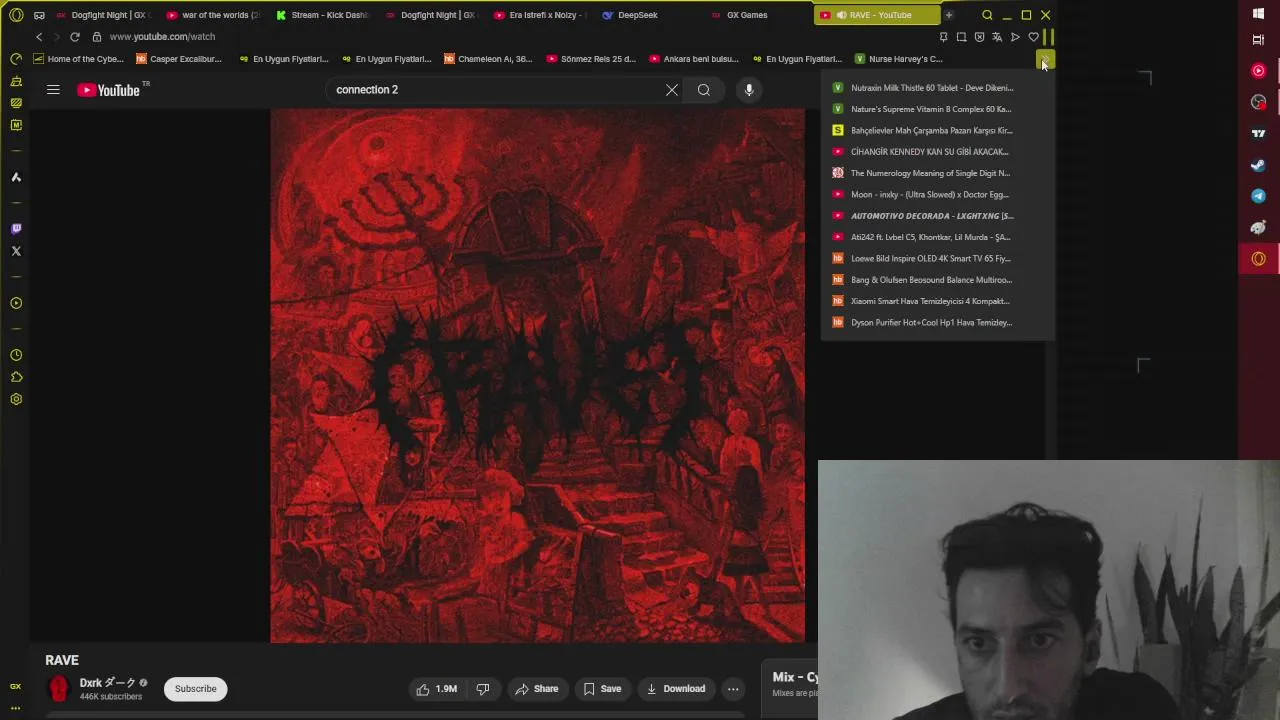Open Nature's Supreme Vitamin B Complex bookmark
This screenshot has width=1280, height=720.
click(x=937, y=109)
